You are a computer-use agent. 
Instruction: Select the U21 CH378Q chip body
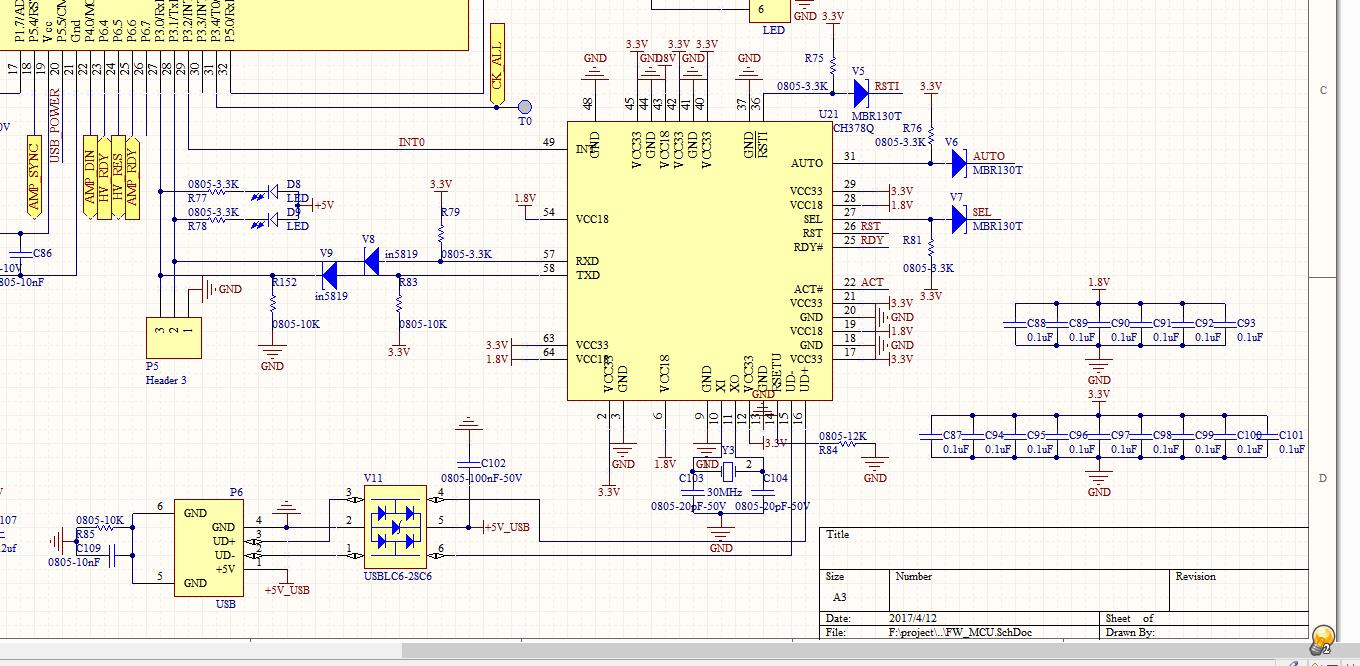pos(700,261)
